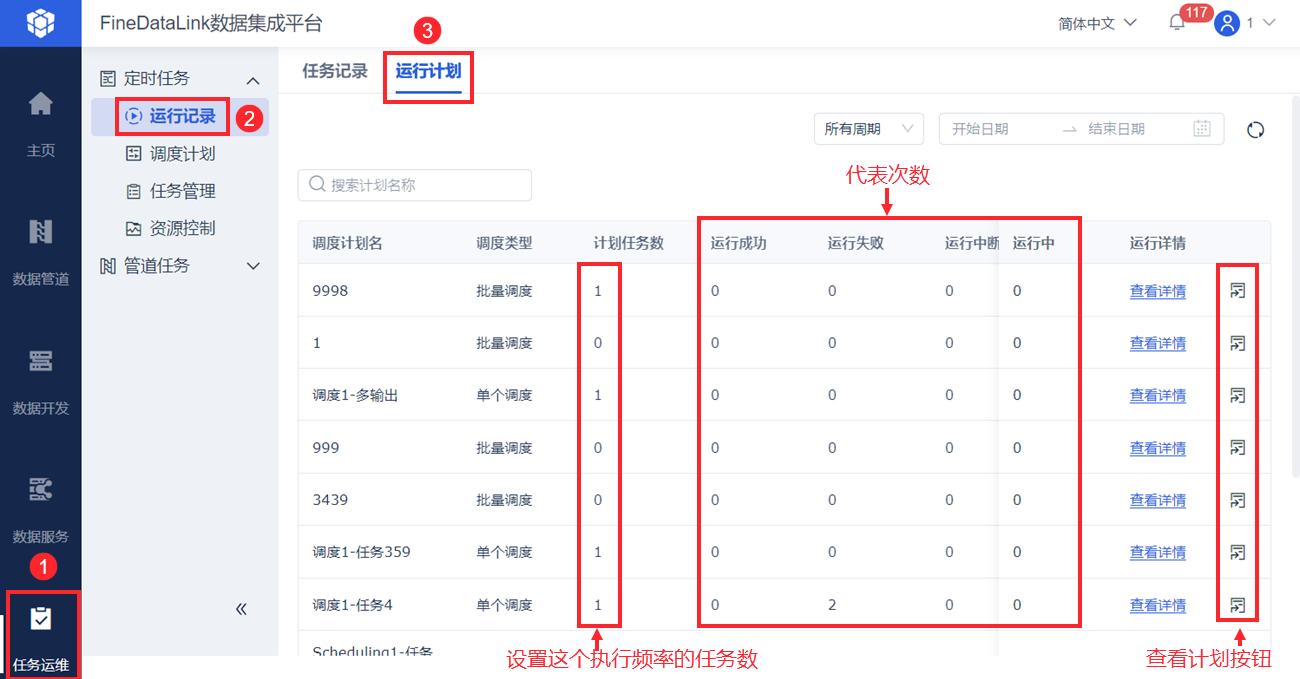Click view plan icon for row 9998
This screenshot has height=679, width=1300.
[x=1238, y=291]
